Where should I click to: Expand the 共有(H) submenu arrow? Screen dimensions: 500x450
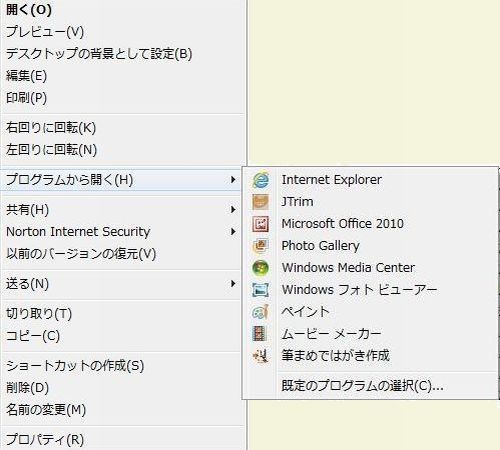click(233, 210)
